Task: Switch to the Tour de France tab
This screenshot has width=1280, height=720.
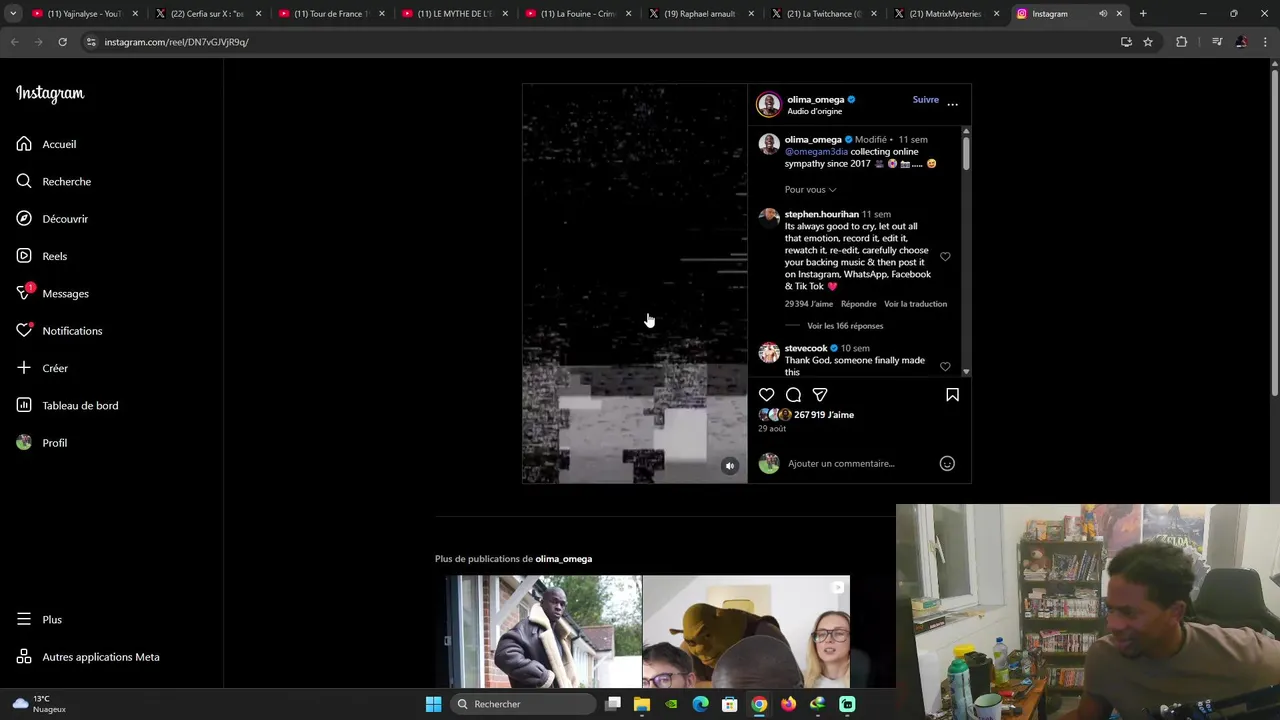Action: 330,14
